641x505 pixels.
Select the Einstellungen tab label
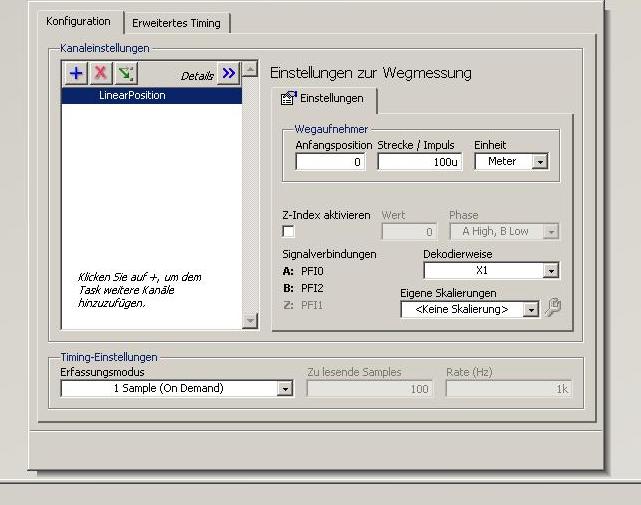click(332, 99)
